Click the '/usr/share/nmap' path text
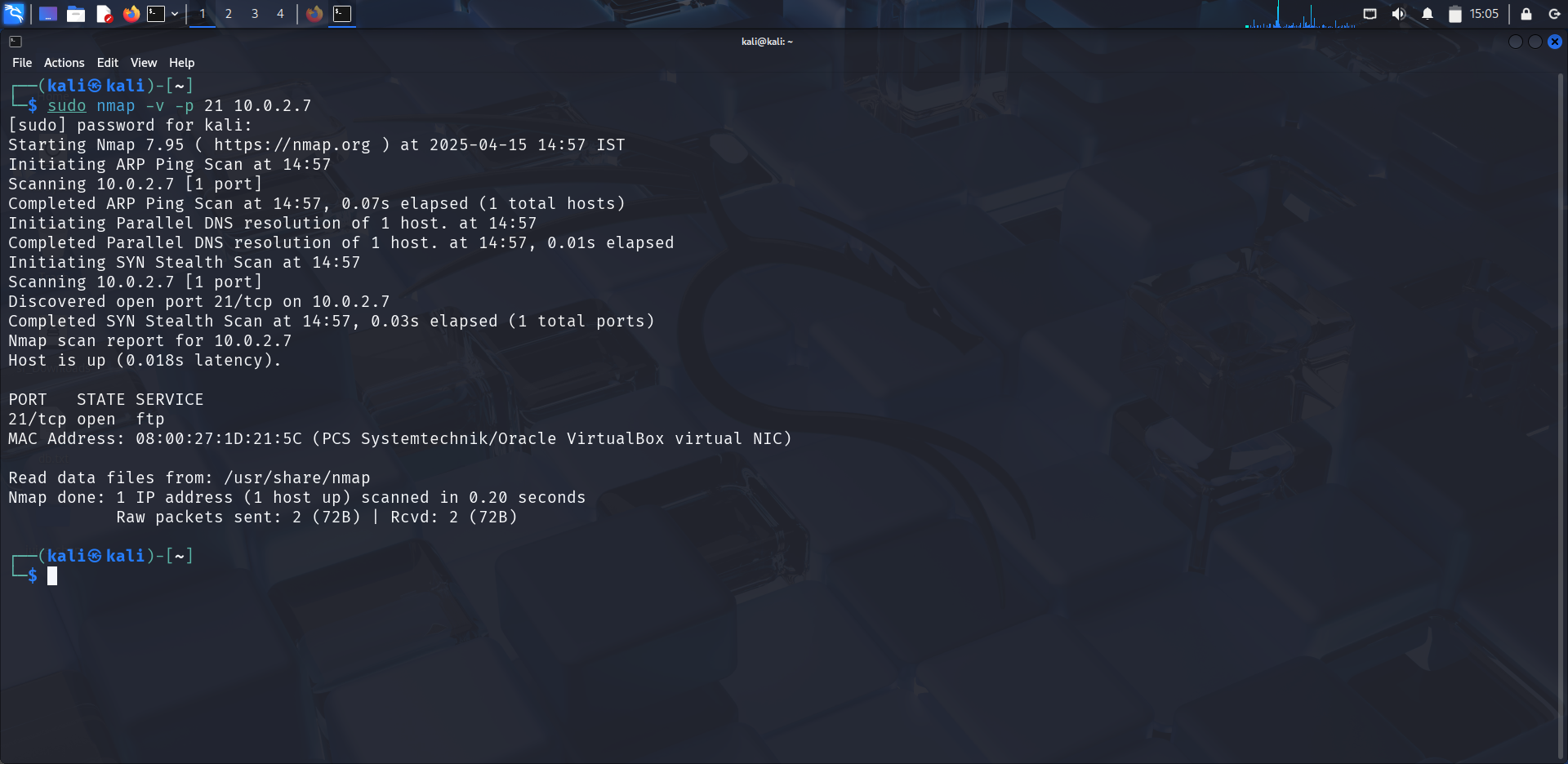Image resolution: width=1568 pixels, height=764 pixels. coord(297,478)
